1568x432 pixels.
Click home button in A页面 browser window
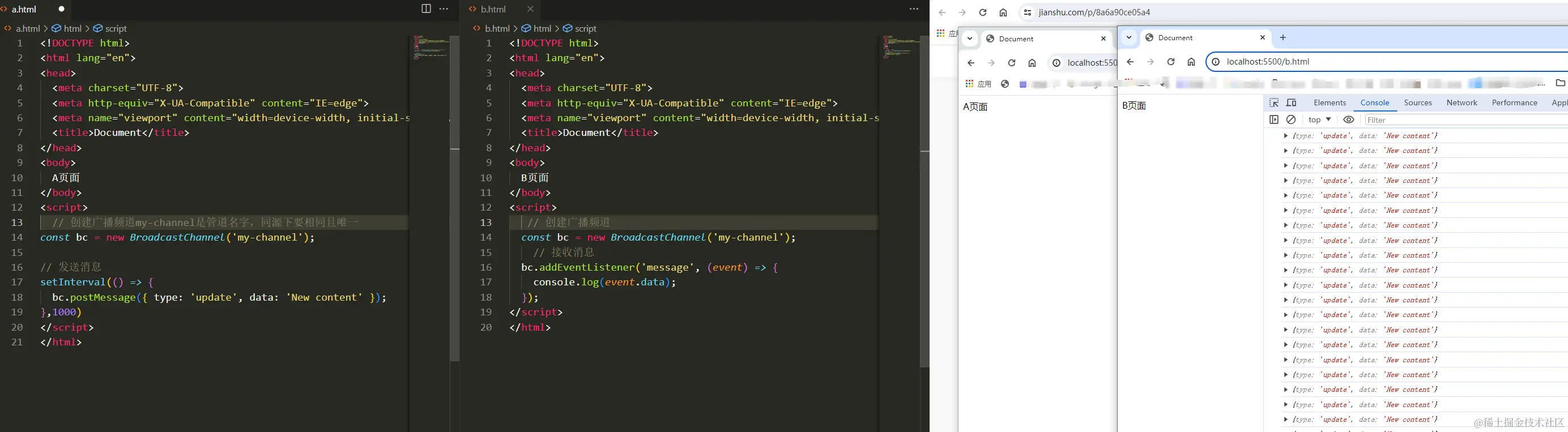(1032, 63)
